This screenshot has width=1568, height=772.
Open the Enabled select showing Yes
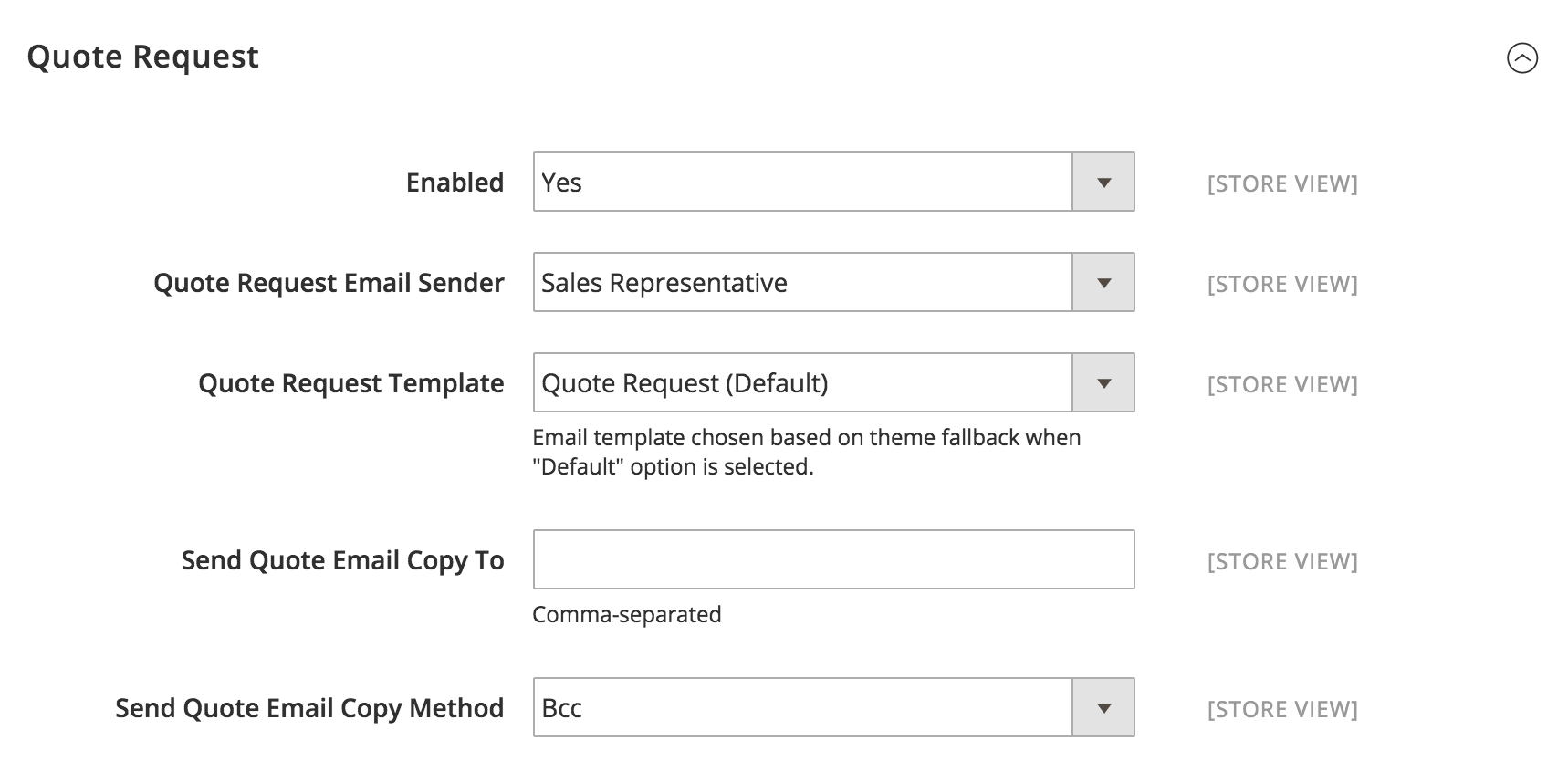click(801, 183)
